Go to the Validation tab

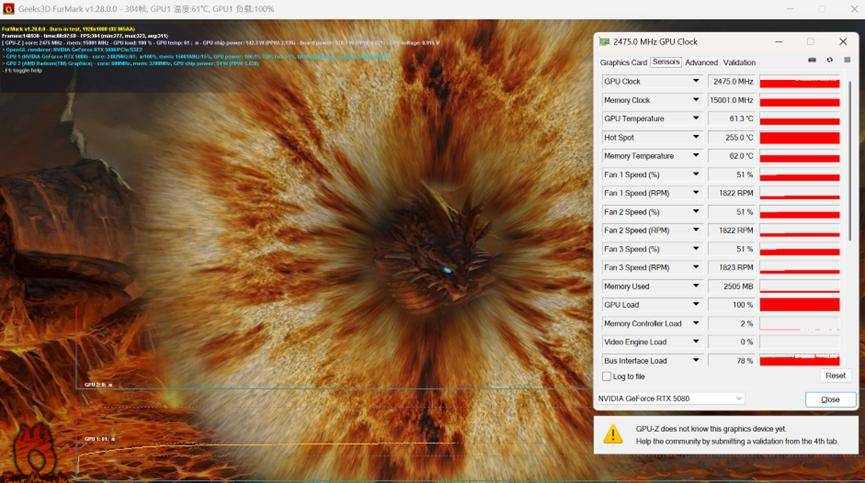[739, 62]
